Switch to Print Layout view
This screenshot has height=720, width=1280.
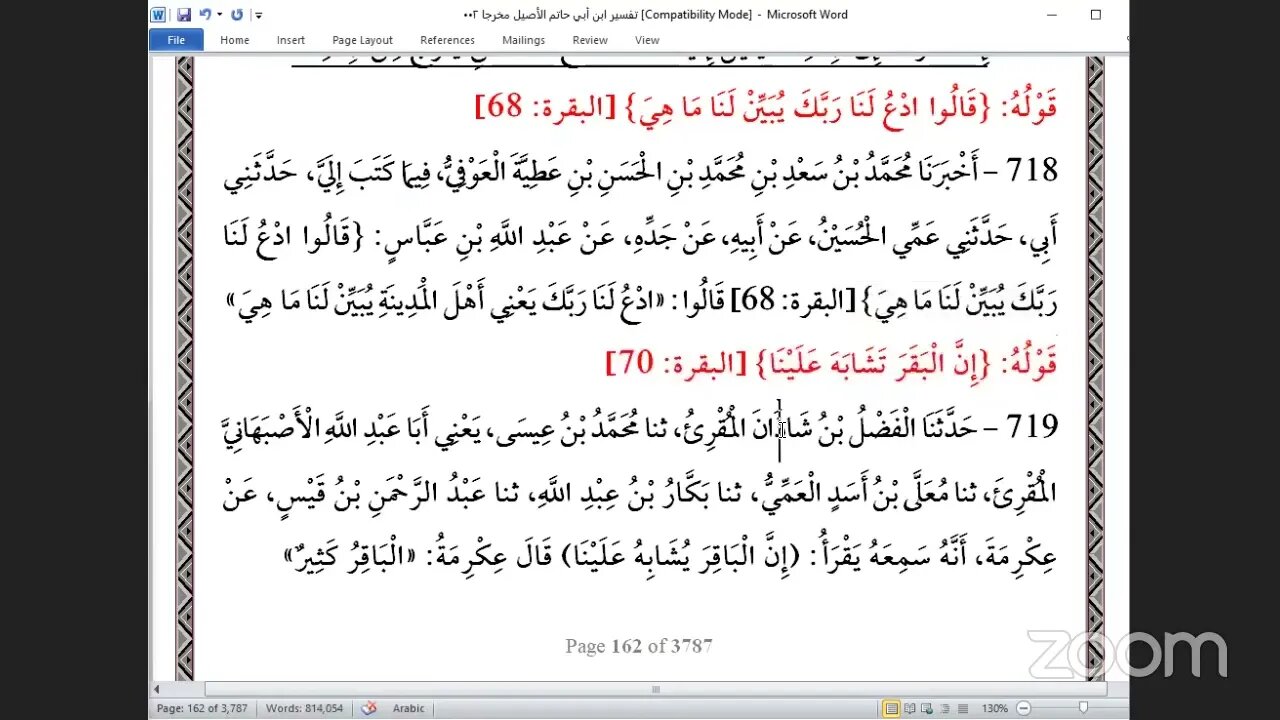892,708
